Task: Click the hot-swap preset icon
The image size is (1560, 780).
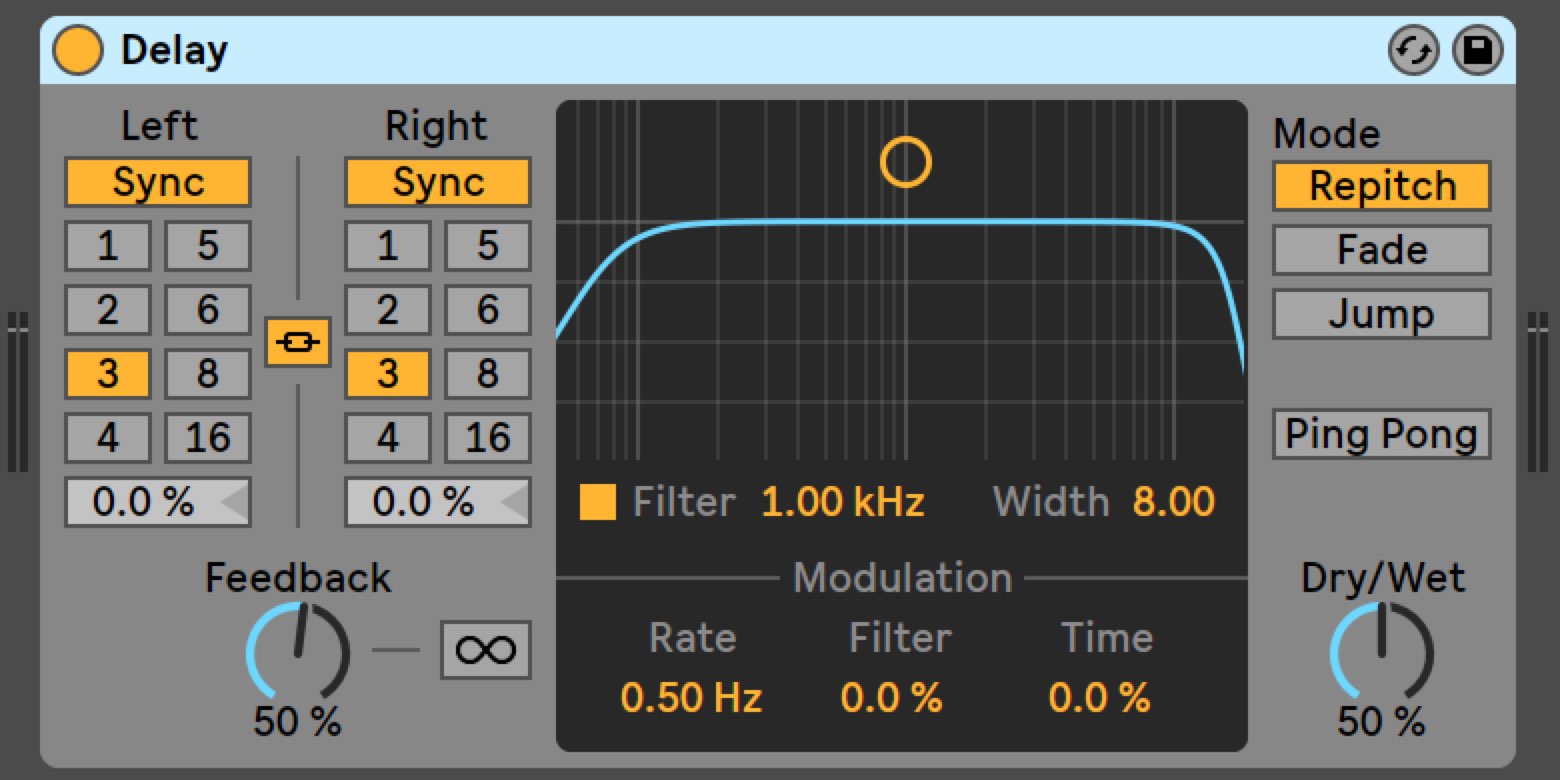Action: click(1414, 51)
